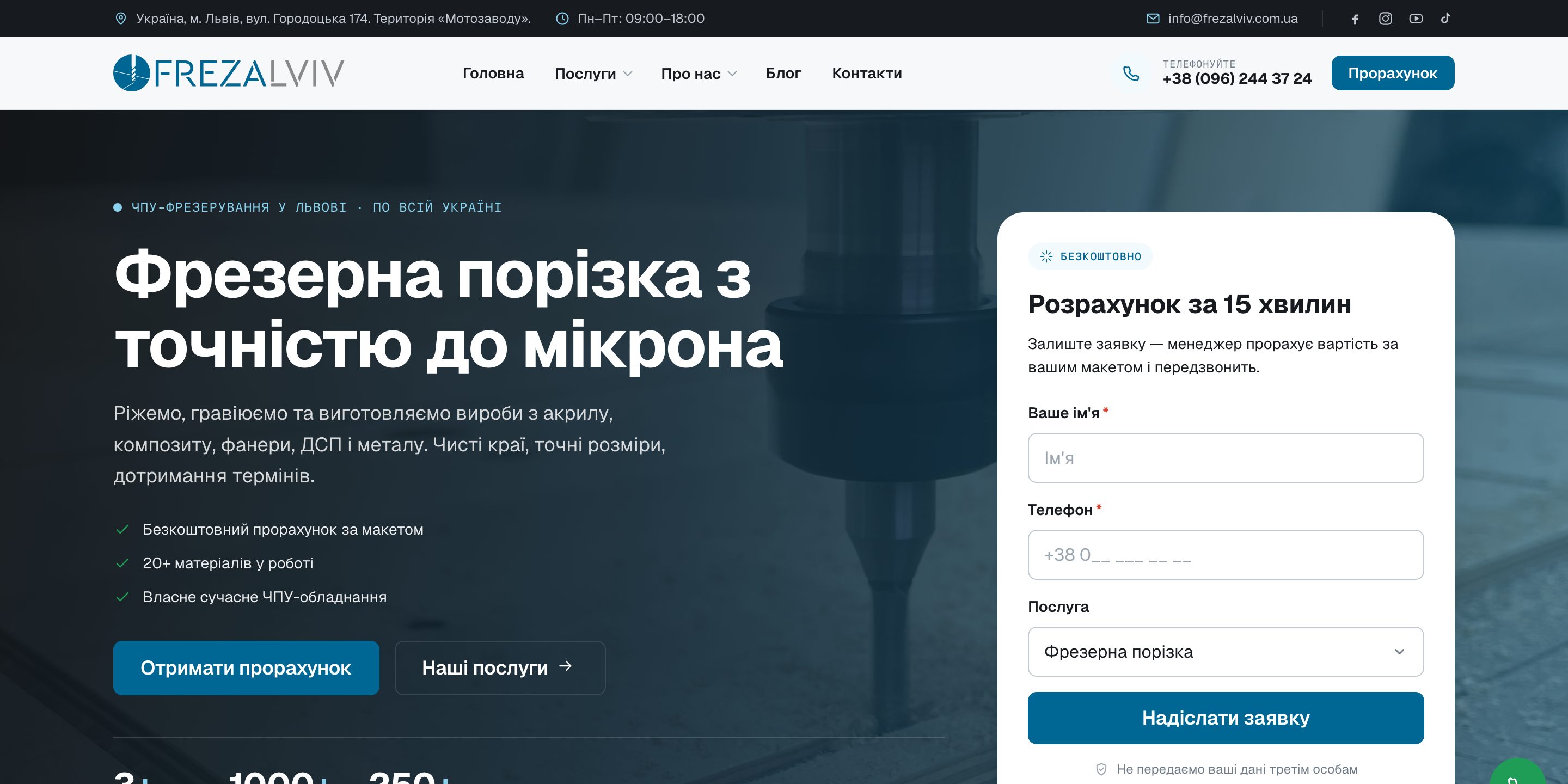Click working hours Пн–Пт: 09:00–18:00
This screenshot has width=1568, height=784.
tap(641, 19)
